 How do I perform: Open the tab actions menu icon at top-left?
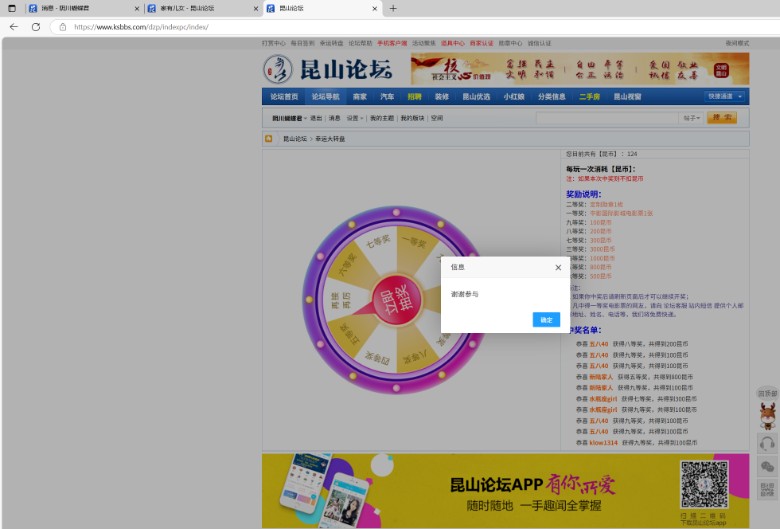pyautogui.click(x=12, y=8)
